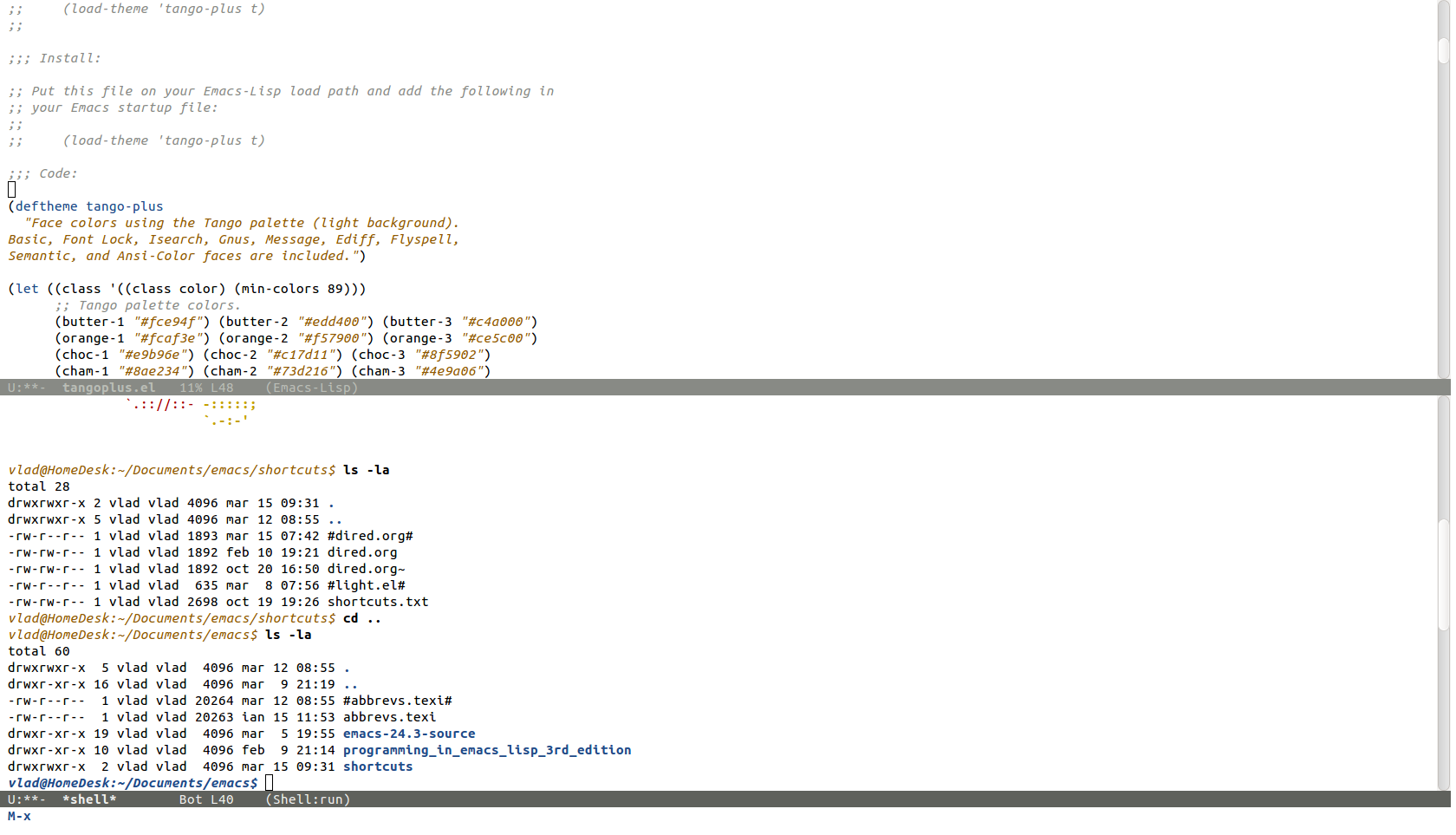The image size is (1456, 835).
Task: Click the '#abbrevs.texi#' file name
Action: pyautogui.click(x=398, y=701)
